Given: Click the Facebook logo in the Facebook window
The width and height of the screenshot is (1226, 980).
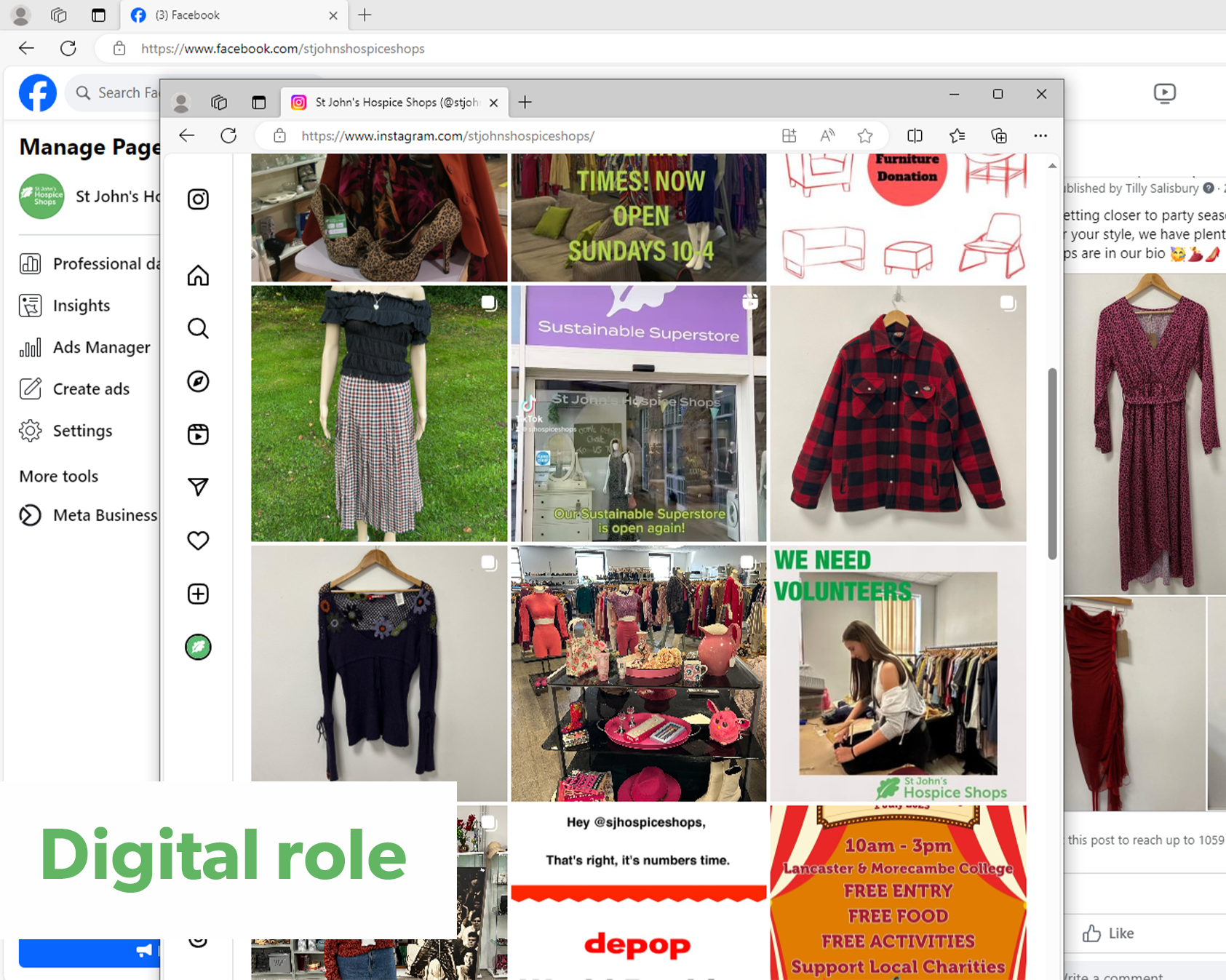Looking at the screenshot, I should coord(38,93).
